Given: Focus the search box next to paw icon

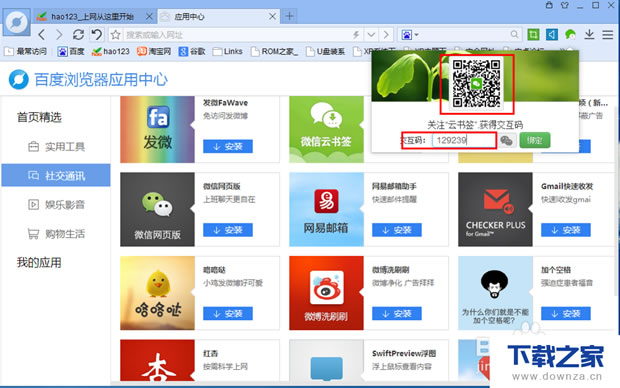Looking at the screenshot, I should pos(464,35).
